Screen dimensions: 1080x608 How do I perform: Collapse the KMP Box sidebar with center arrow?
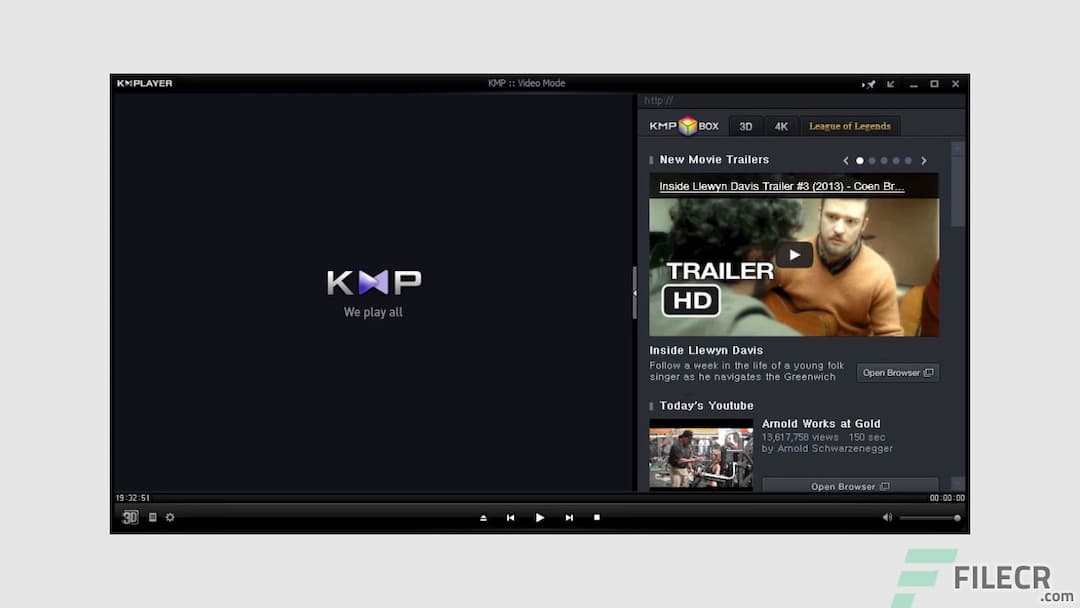click(636, 293)
